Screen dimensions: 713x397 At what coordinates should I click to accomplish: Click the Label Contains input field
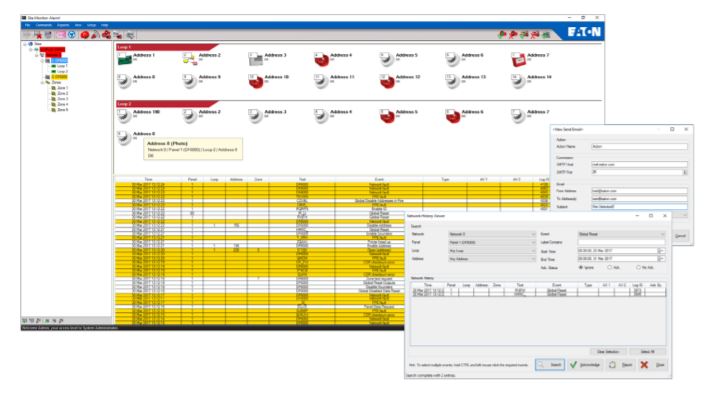[x=621, y=242]
